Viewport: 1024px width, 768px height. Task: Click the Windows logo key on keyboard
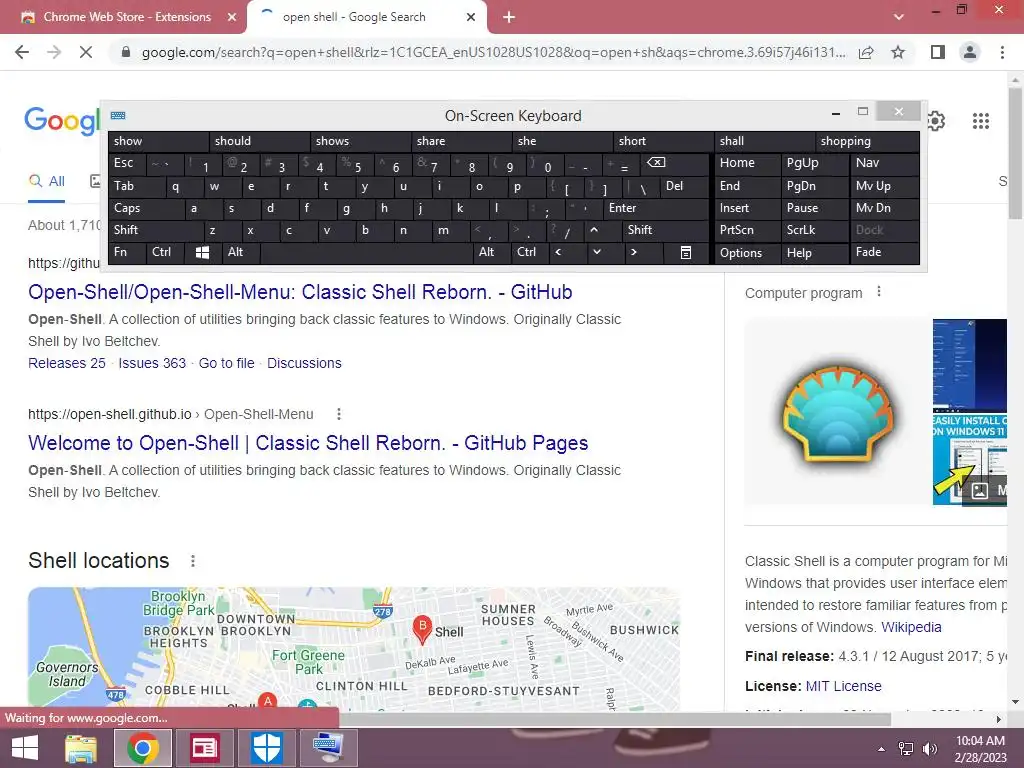tap(202, 252)
